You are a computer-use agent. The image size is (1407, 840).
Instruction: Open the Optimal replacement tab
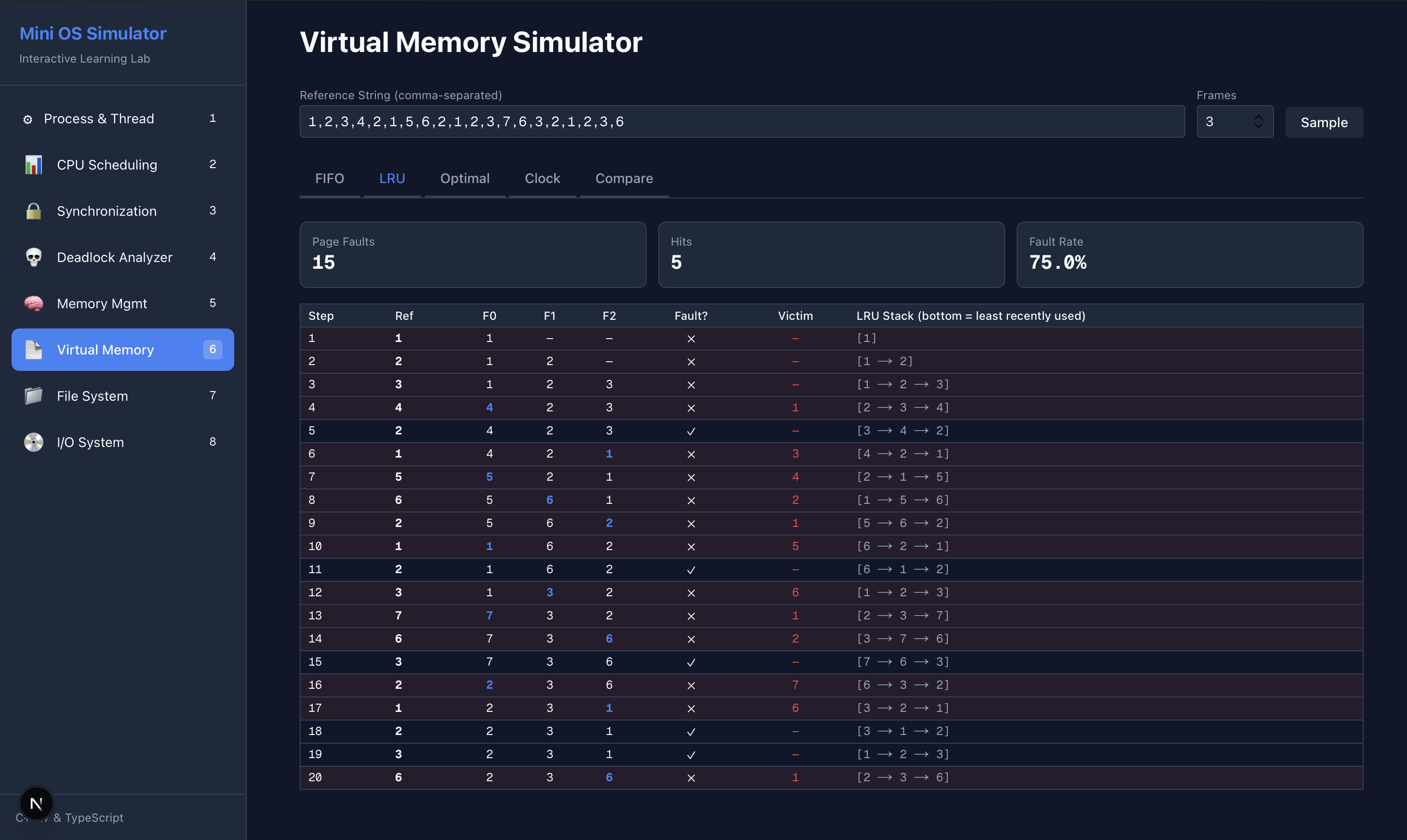pyautogui.click(x=465, y=178)
